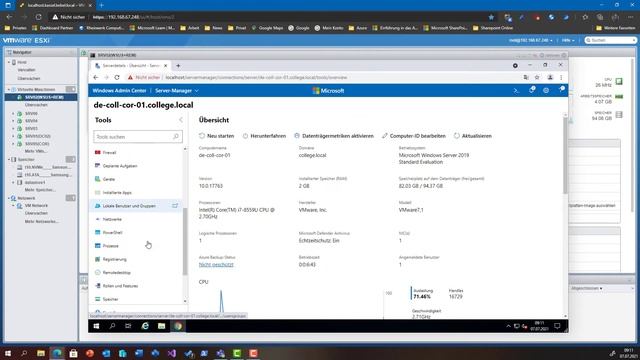Open Lokale Benutzer und Gruppen in new window

175,206
